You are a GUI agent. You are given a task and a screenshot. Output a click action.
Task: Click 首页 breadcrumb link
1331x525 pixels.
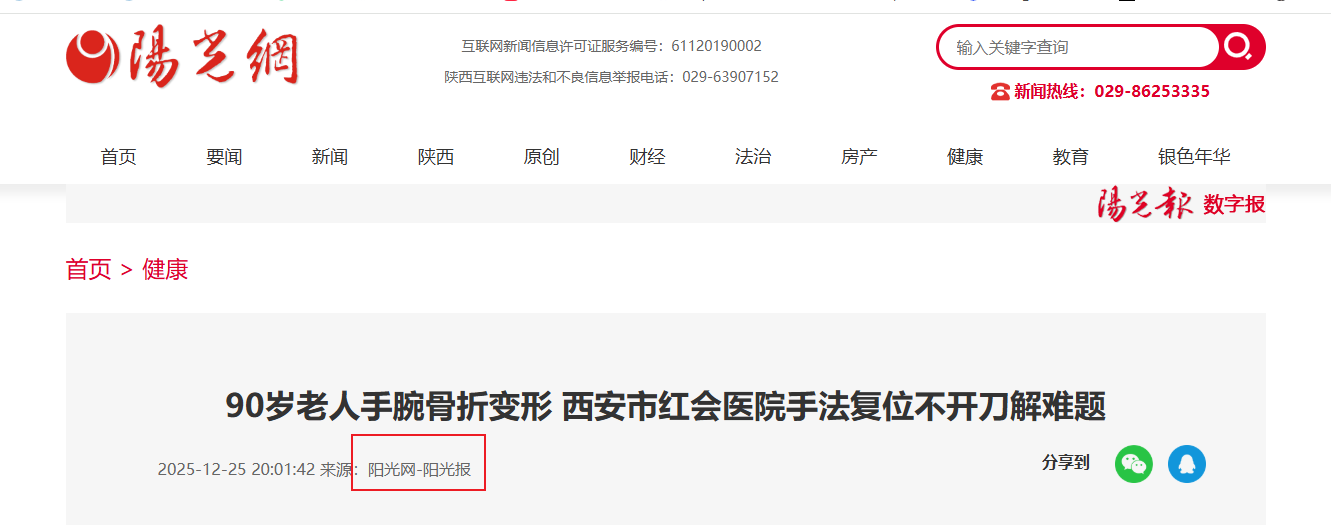point(89,269)
